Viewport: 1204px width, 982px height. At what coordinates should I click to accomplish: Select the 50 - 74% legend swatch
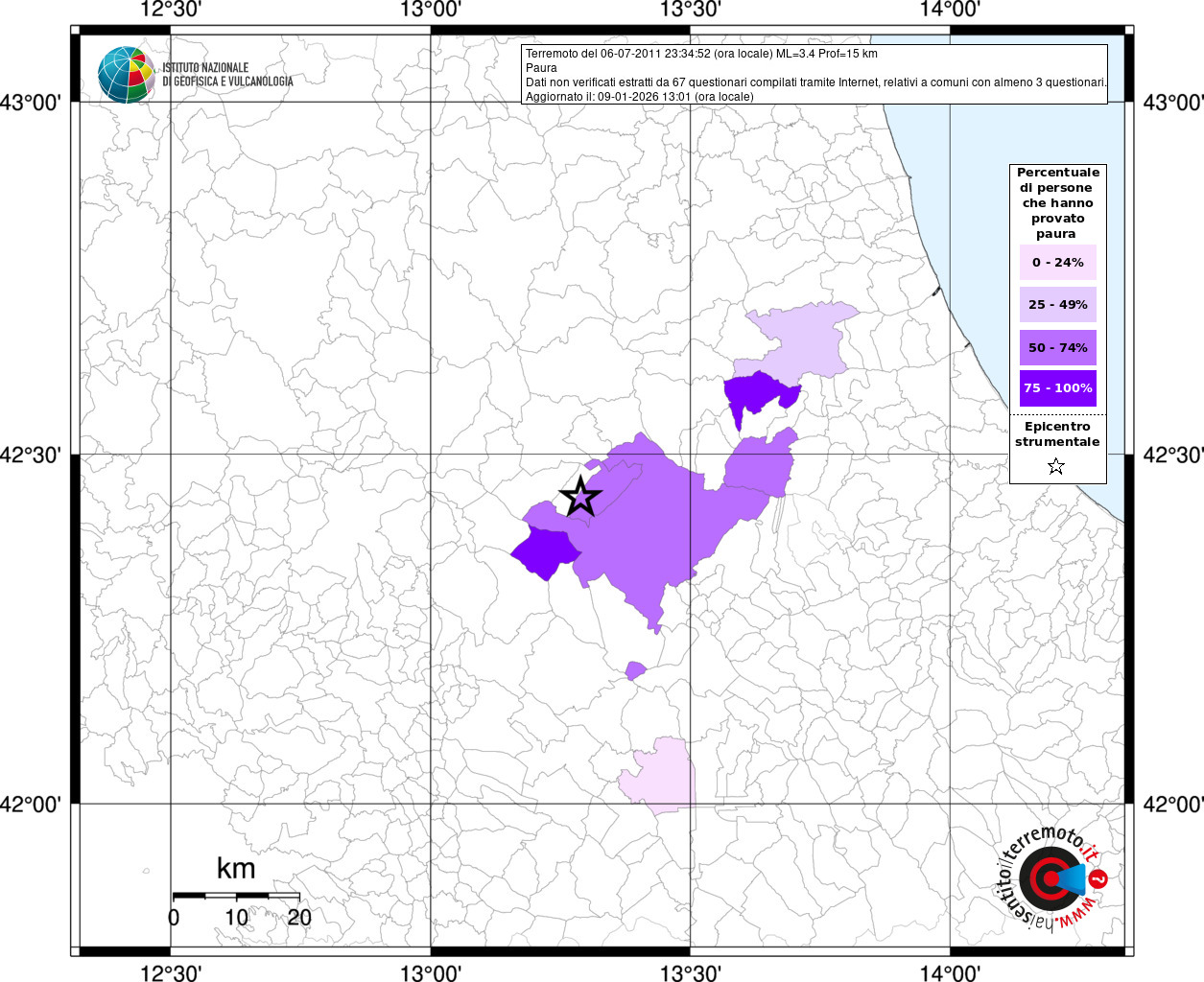point(1057,347)
